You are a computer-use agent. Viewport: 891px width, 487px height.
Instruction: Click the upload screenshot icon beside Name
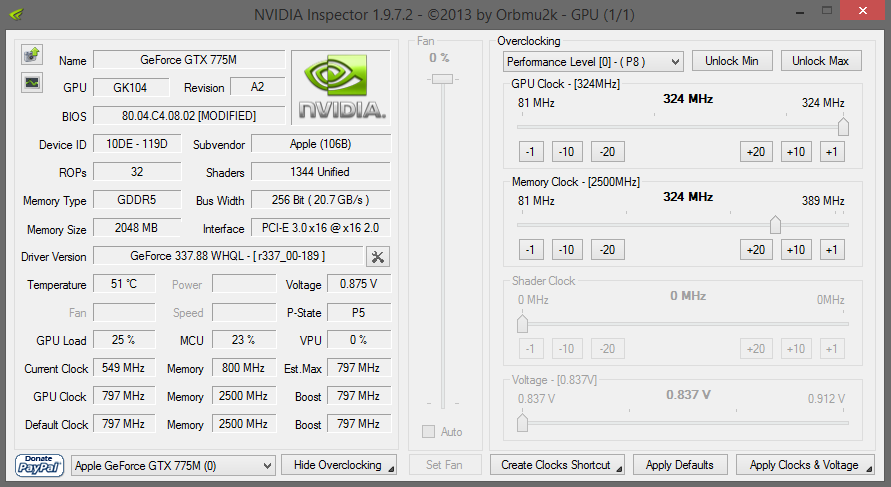point(32,55)
